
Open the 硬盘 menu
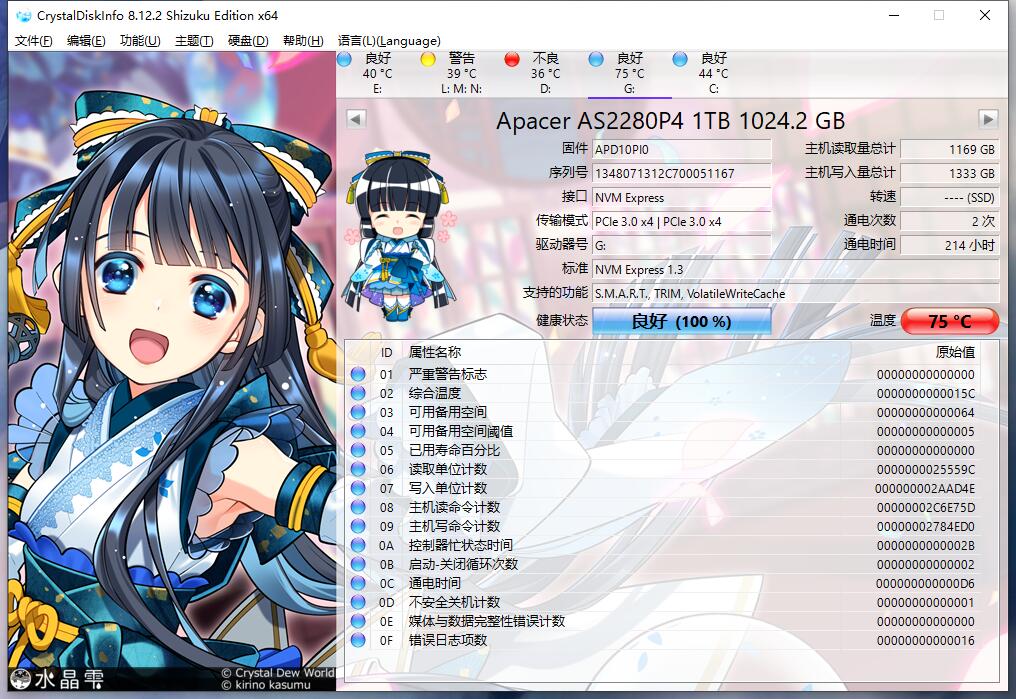coord(244,41)
